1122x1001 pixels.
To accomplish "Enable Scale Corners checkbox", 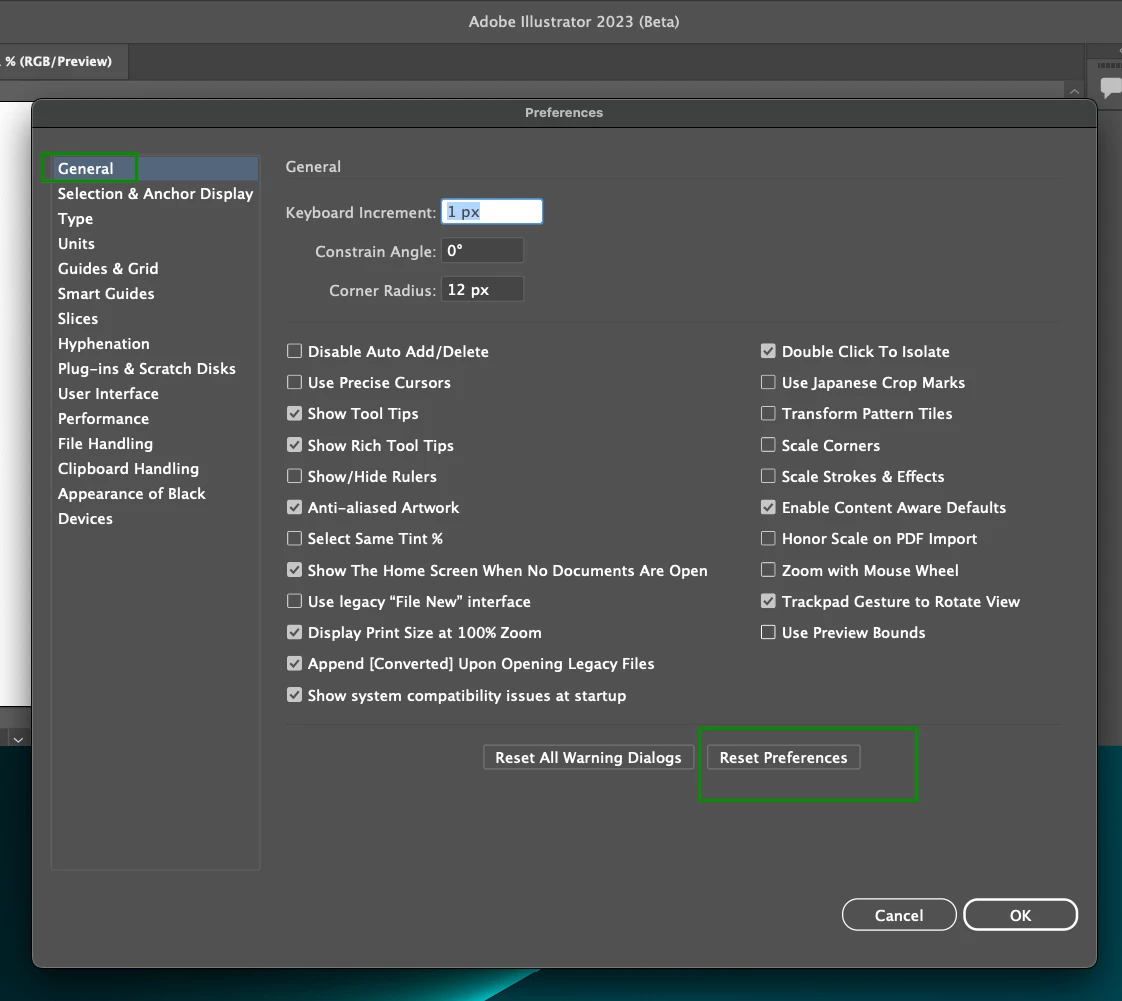I will (x=768, y=444).
